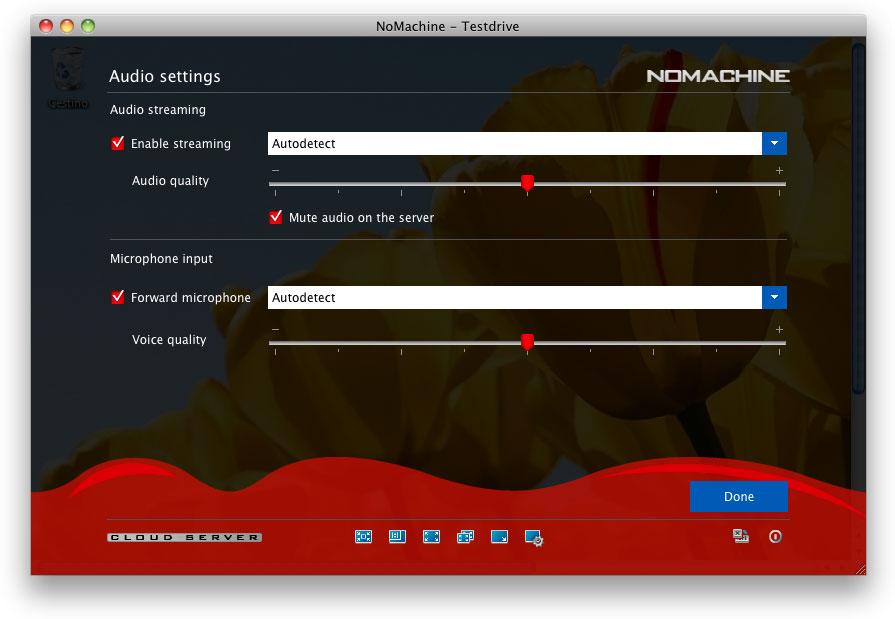The width and height of the screenshot is (895, 619).
Task: Click the Audio quality slider handle
Action: point(527,183)
